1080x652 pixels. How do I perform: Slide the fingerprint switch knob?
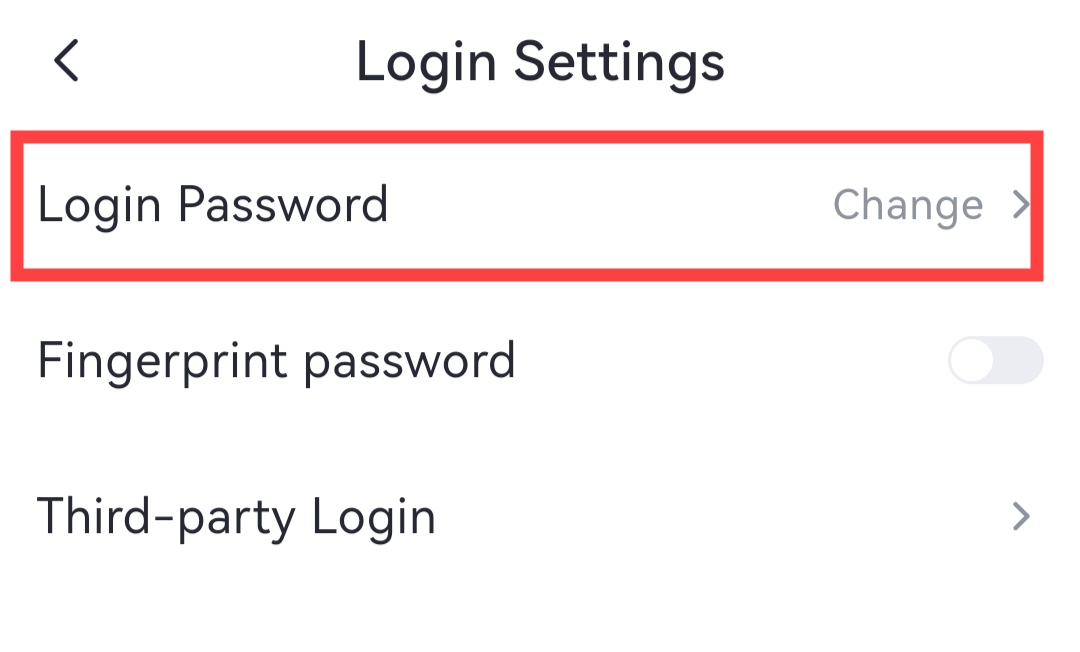click(972, 361)
